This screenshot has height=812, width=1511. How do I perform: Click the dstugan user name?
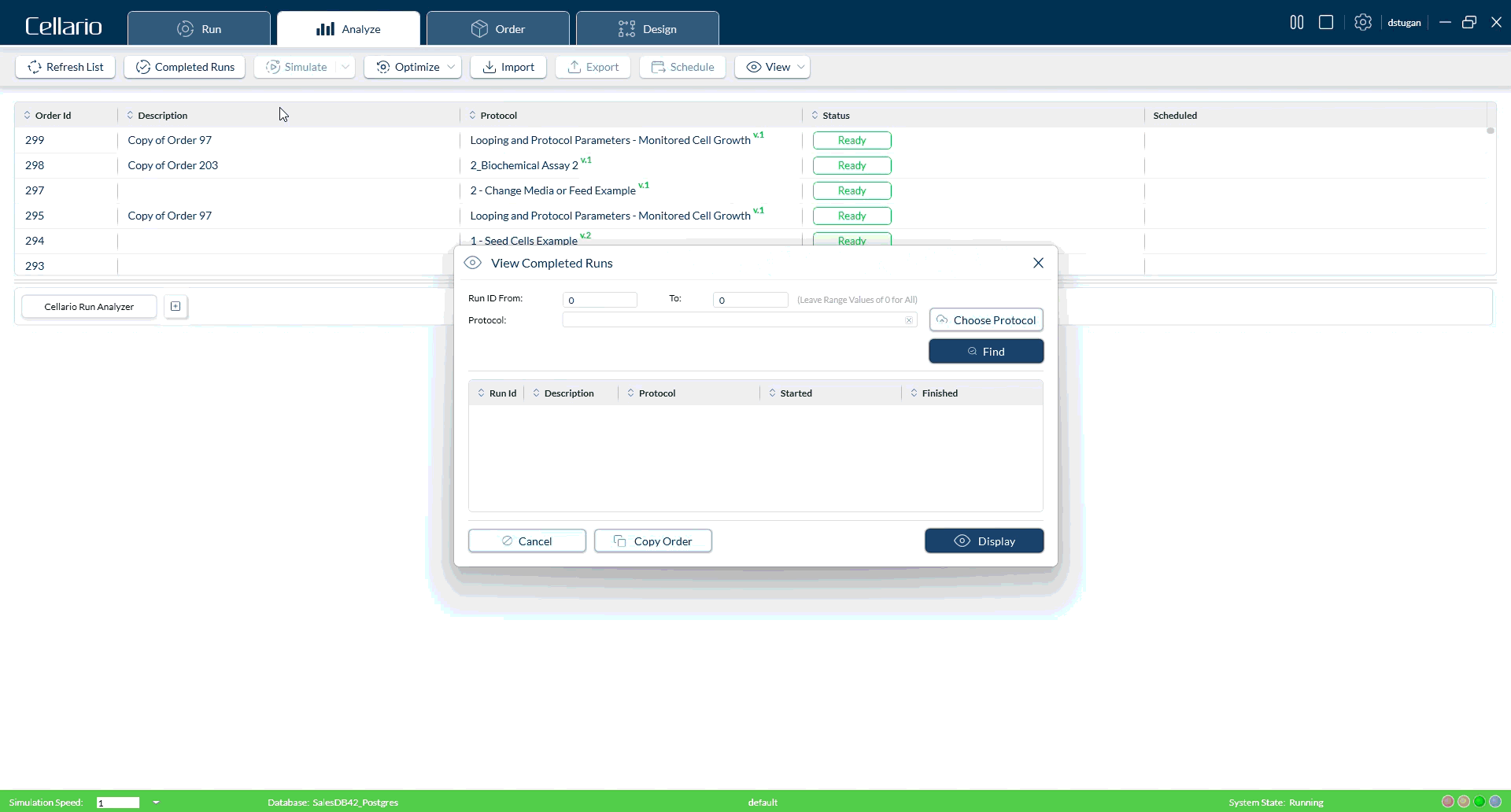coord(1404,23)
